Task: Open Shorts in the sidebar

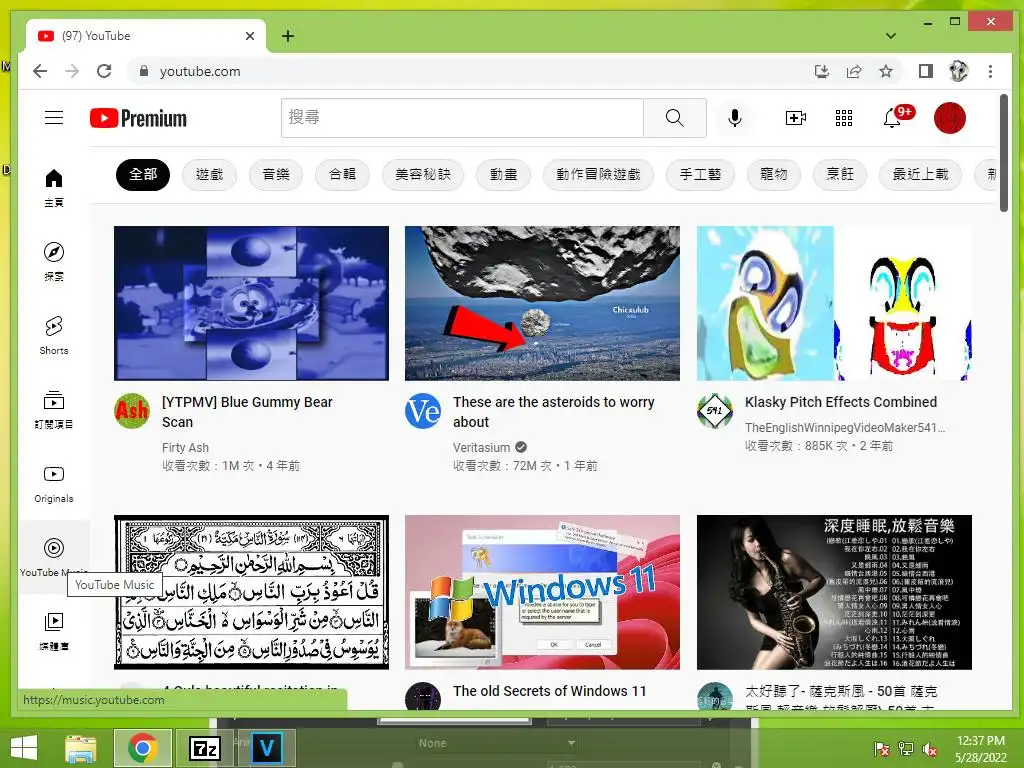Action: point(54,336)
